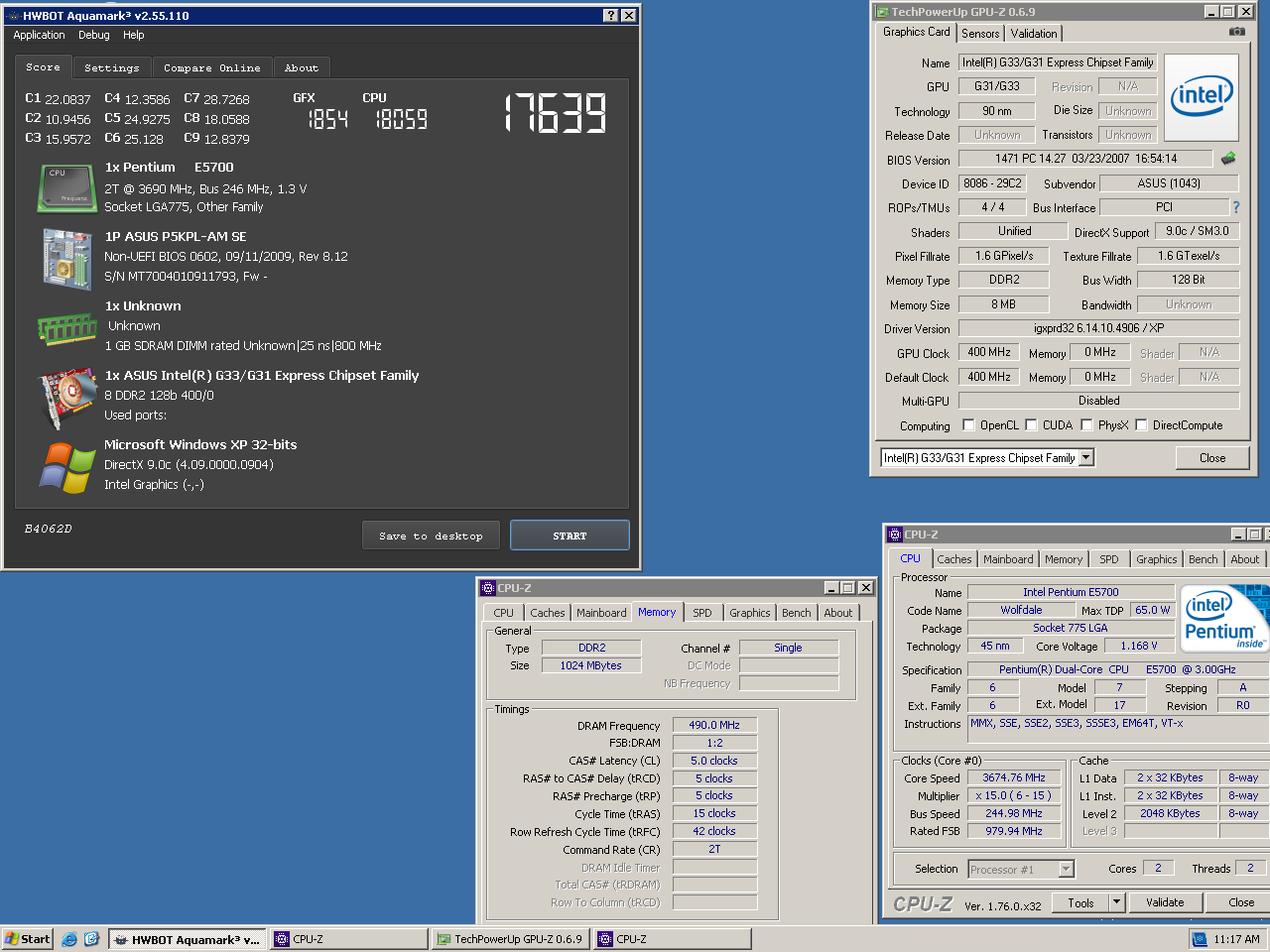Image resolution: width=1270 pixels, height=952 pixels.
Task: Click the motherboard icon in Aquamark
Action: (x=66, y=259)
